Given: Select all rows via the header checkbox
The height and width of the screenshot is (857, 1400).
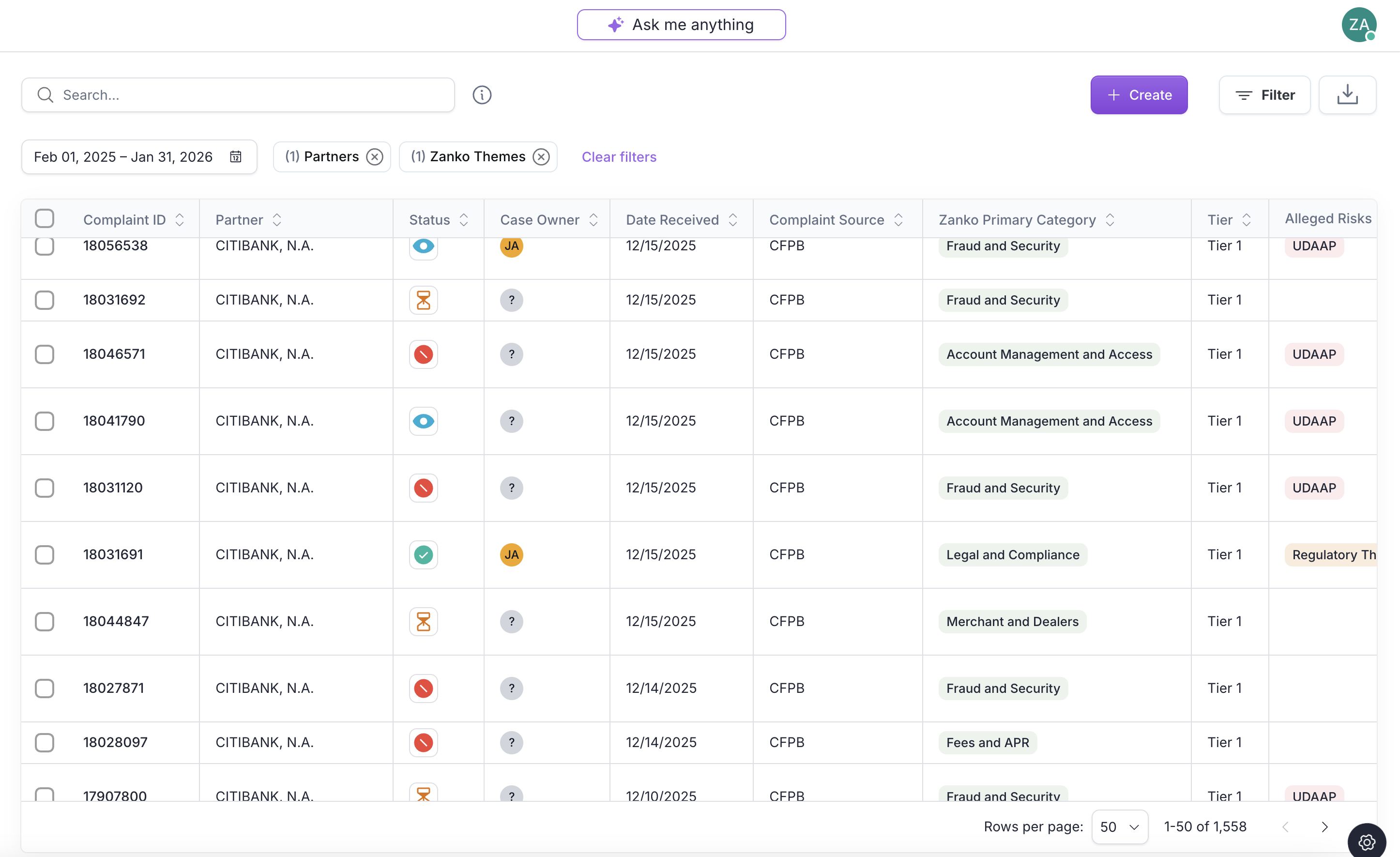Looking at the screenshot, I should [x=45, y=218].
